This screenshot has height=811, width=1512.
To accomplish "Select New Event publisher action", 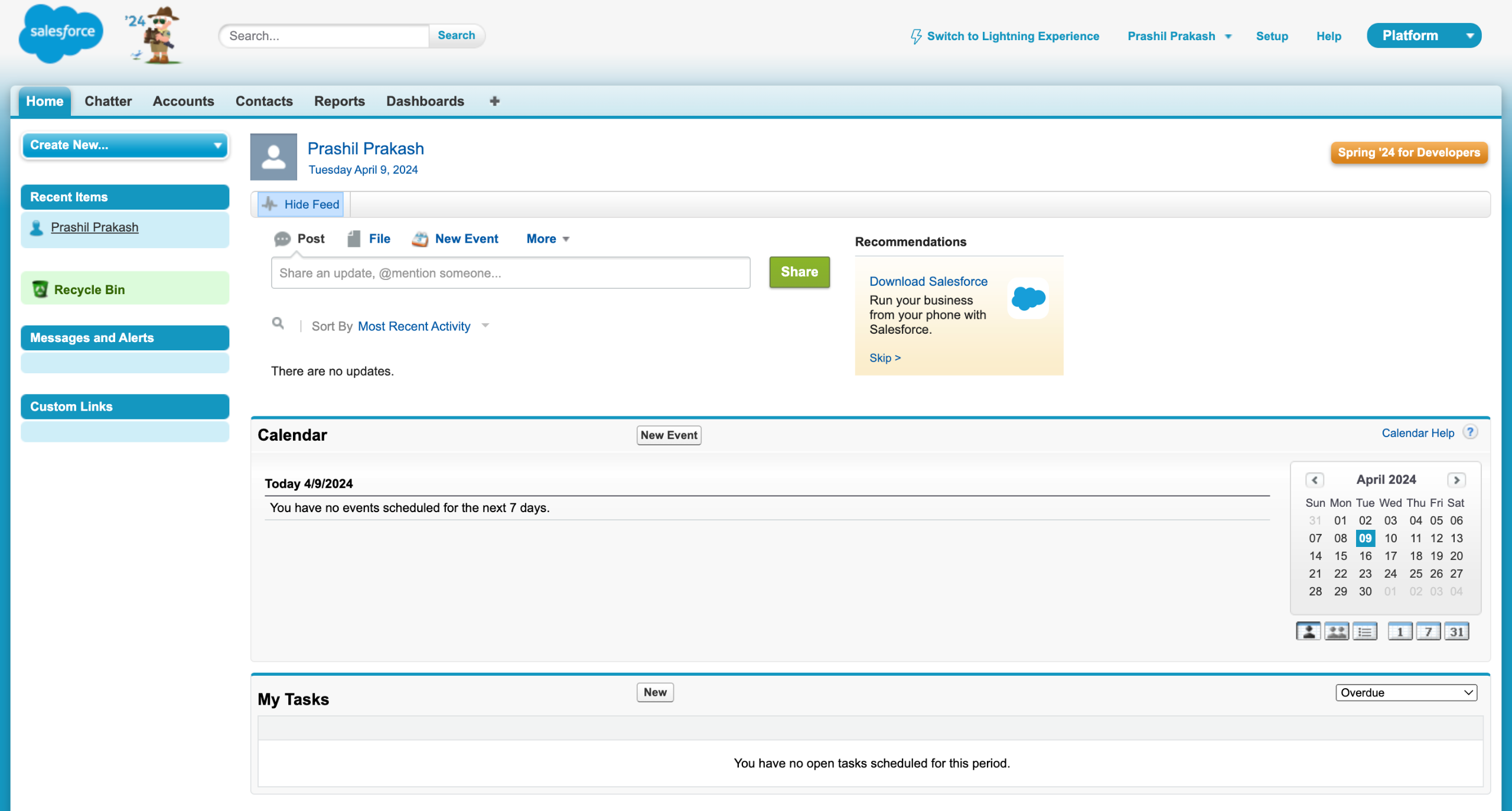I will [x=455, y=239].
